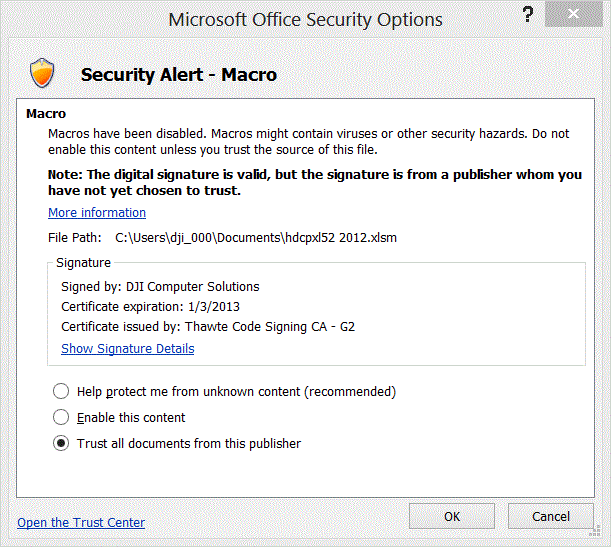Click Certificate expiration 1/3/2013 text
Image resolution: width=611 pixels, height=547 pixels.
(x=150, y=307)
